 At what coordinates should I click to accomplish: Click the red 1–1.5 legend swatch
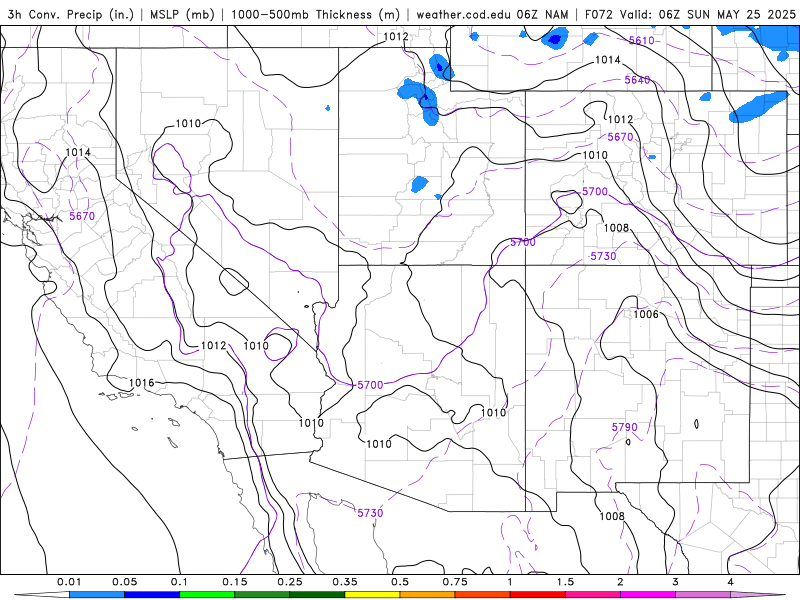[538, 595]
